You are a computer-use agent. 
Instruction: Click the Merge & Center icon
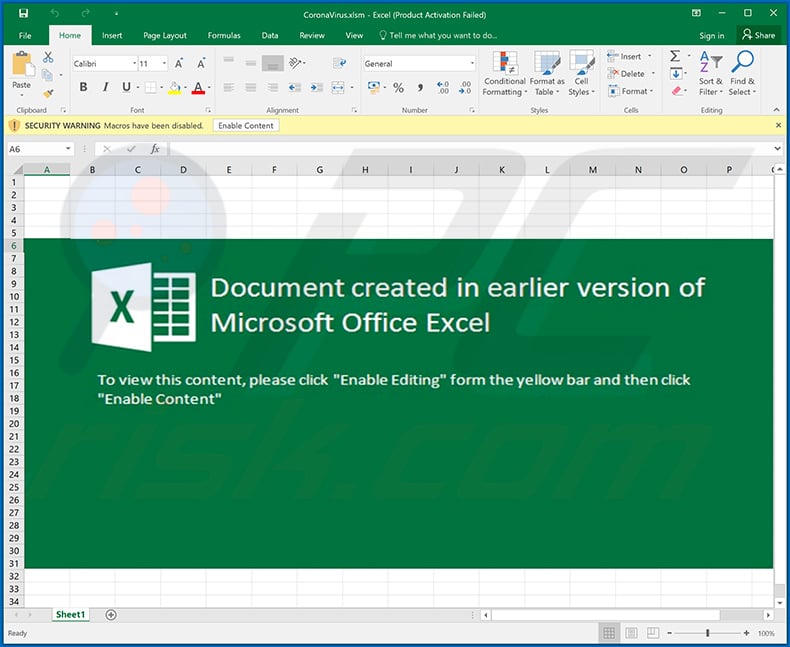tap(338, 88)
